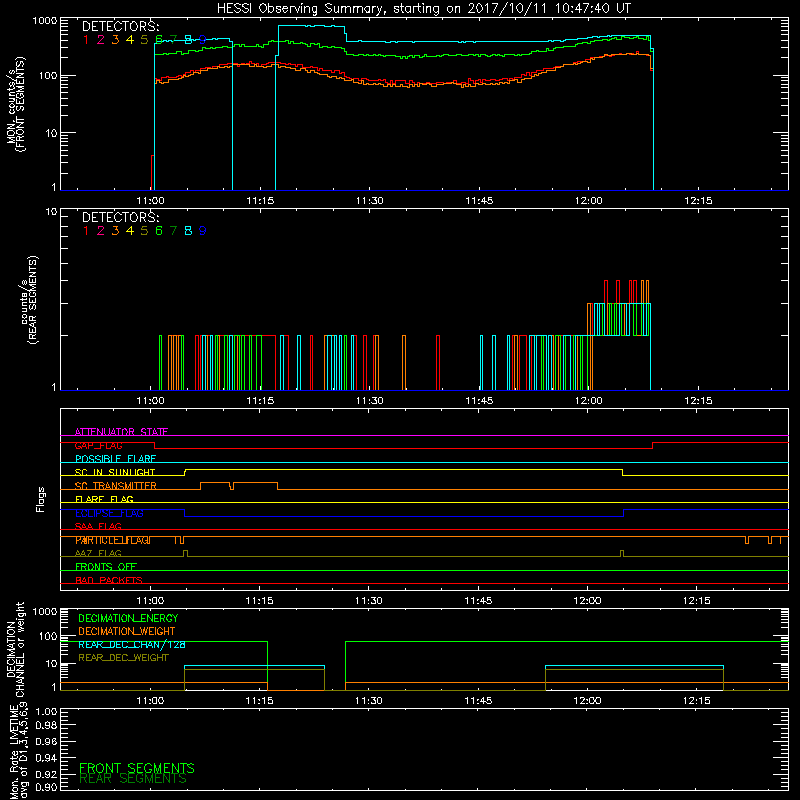Click DETECTORS: label in rear segments panel
The height and width of the screenshot is (800, 800).
pos(120,217)
